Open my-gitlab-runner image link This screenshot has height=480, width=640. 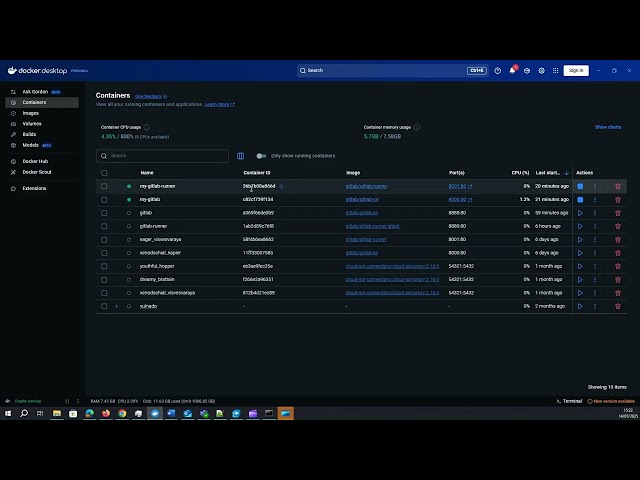[x=367, y=186]
